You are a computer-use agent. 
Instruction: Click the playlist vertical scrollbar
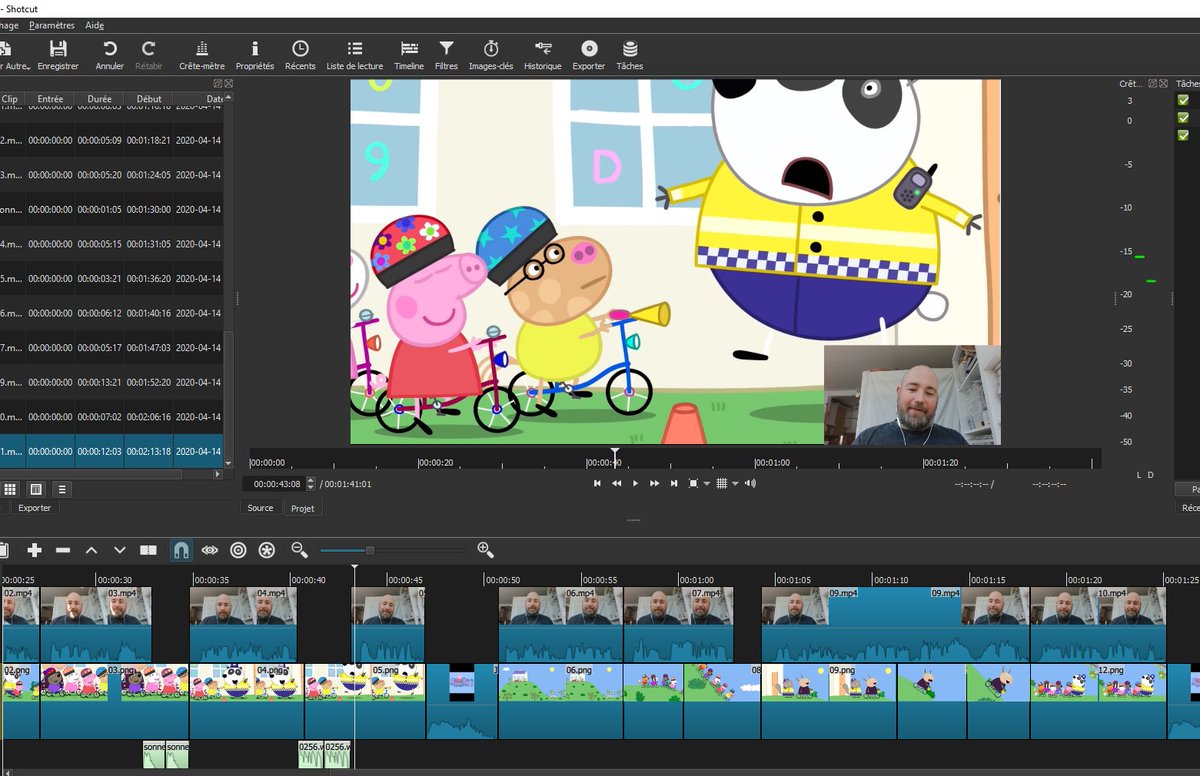coord(228,395)
